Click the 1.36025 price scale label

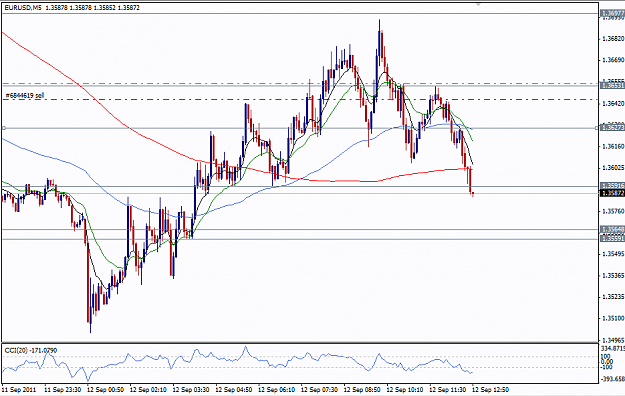coord(613,168)
